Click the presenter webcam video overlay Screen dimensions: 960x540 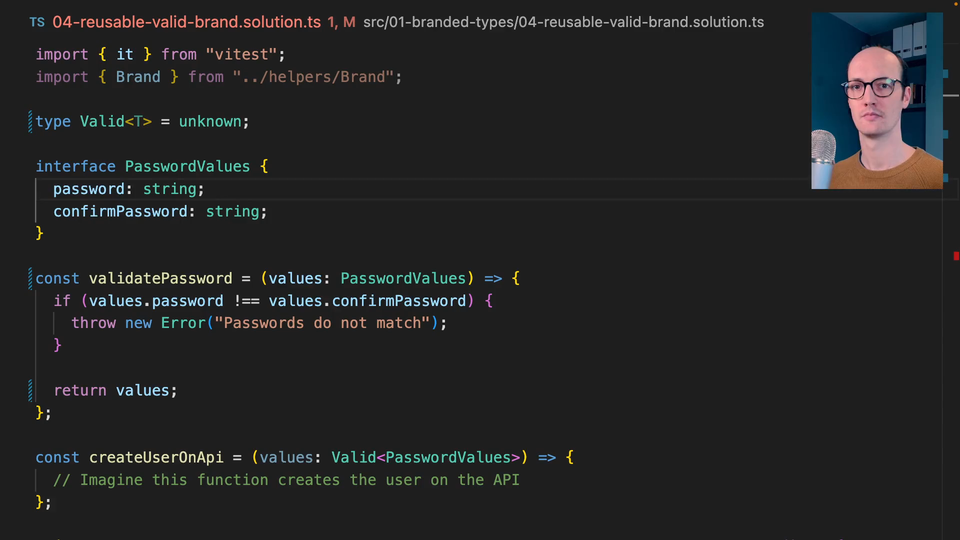876,100
